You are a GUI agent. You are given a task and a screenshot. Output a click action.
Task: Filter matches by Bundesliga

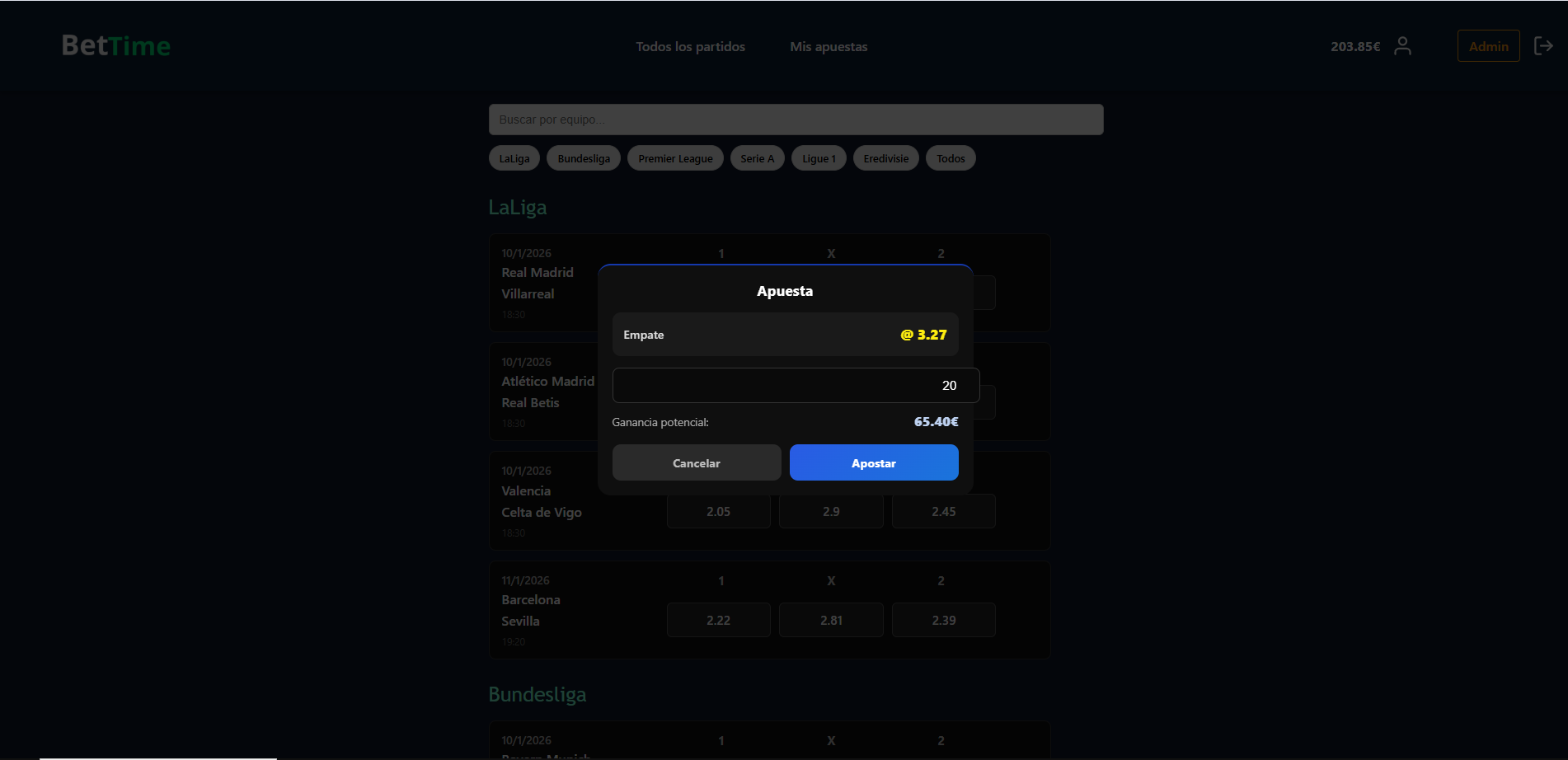[584, 158]
